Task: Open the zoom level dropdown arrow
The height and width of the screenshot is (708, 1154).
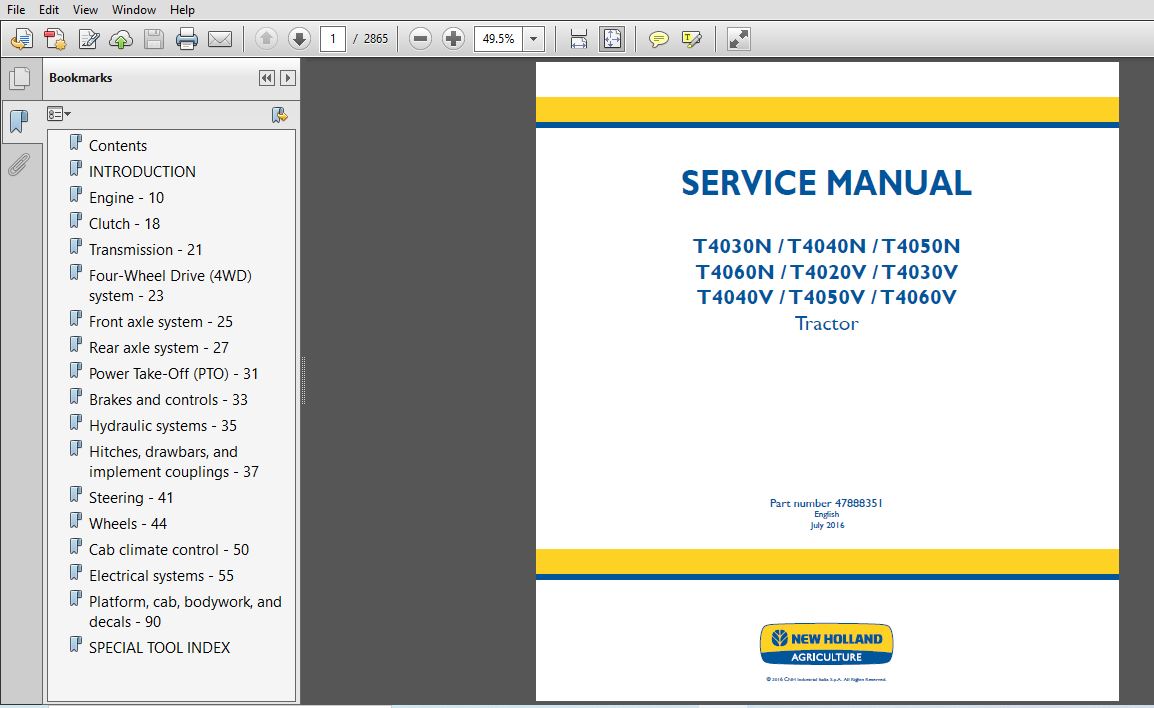Action: (534, 39)
